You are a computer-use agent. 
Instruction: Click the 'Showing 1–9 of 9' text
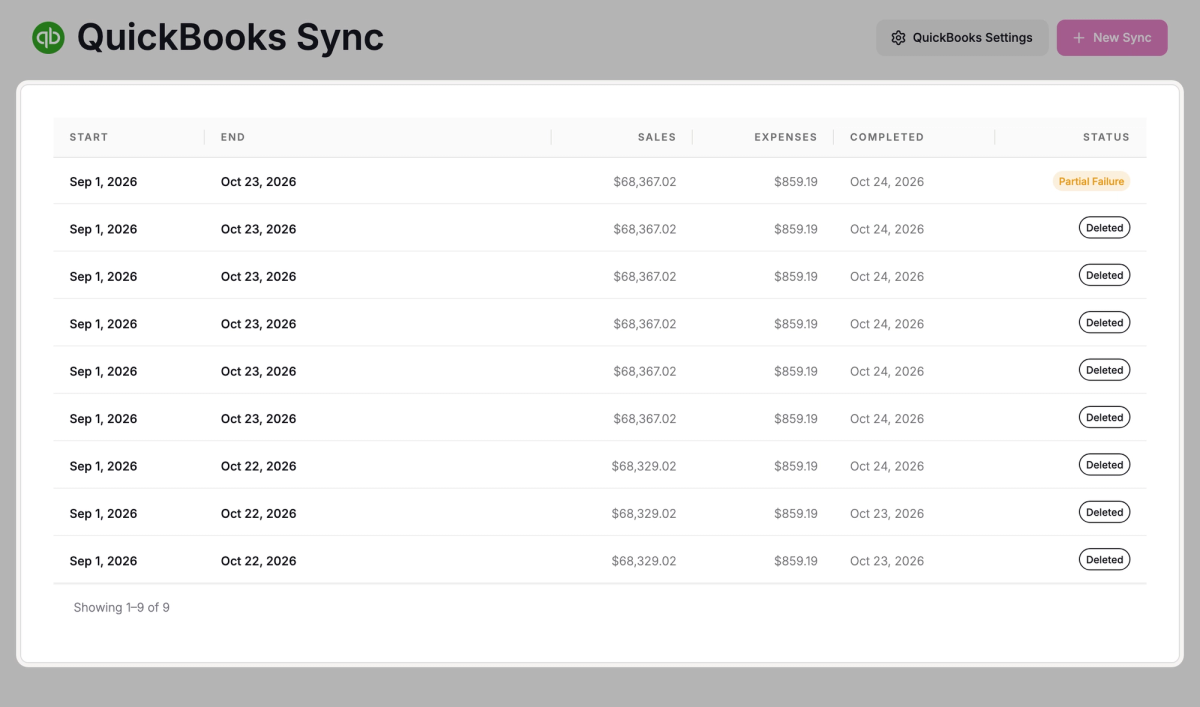coord(121,607)
